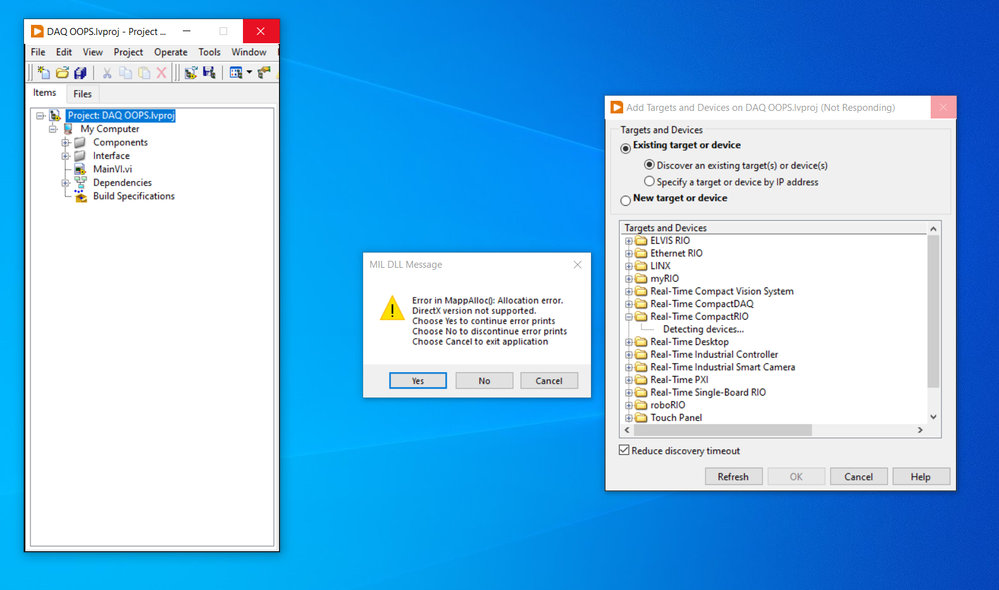
Task: Expand the Real-Time PXI node
Action: pos(629,380)
